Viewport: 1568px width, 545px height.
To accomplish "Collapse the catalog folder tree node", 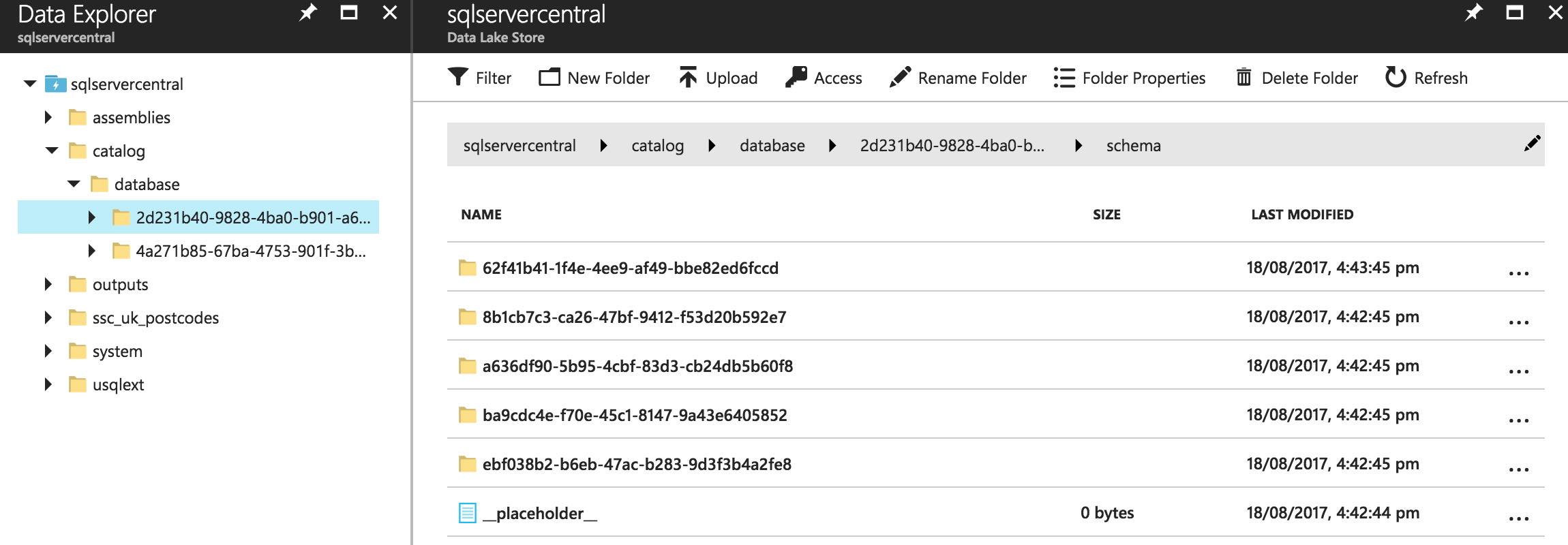I will pos(52,151).
